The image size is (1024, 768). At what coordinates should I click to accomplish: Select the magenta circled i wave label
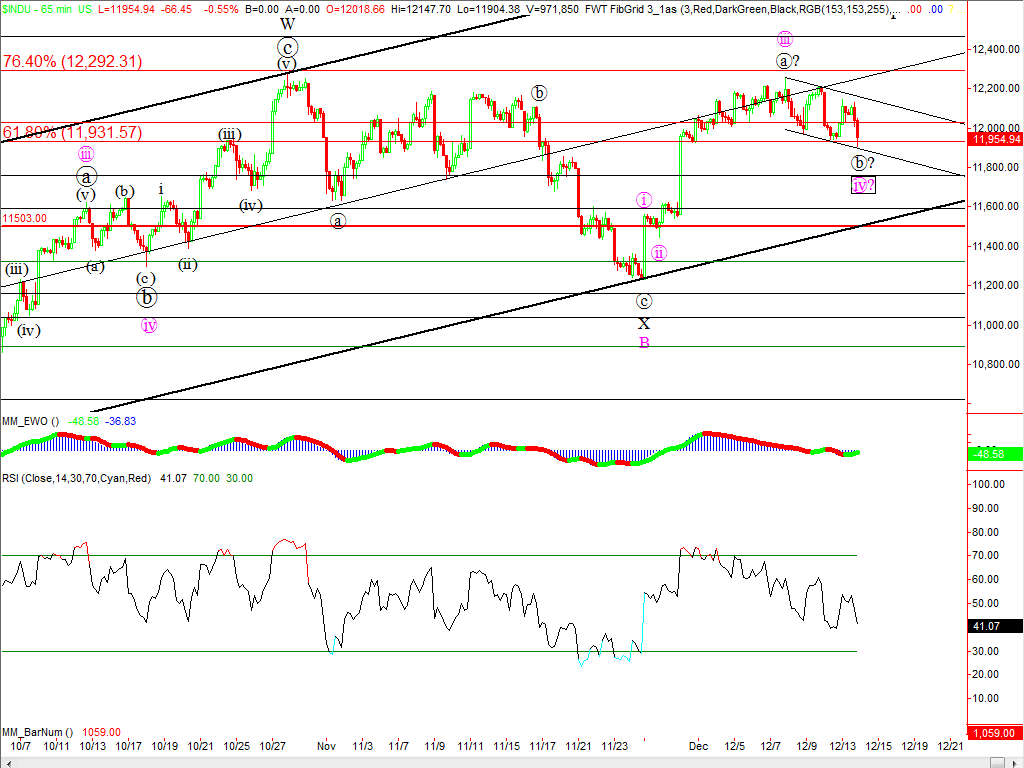[644, 200]
